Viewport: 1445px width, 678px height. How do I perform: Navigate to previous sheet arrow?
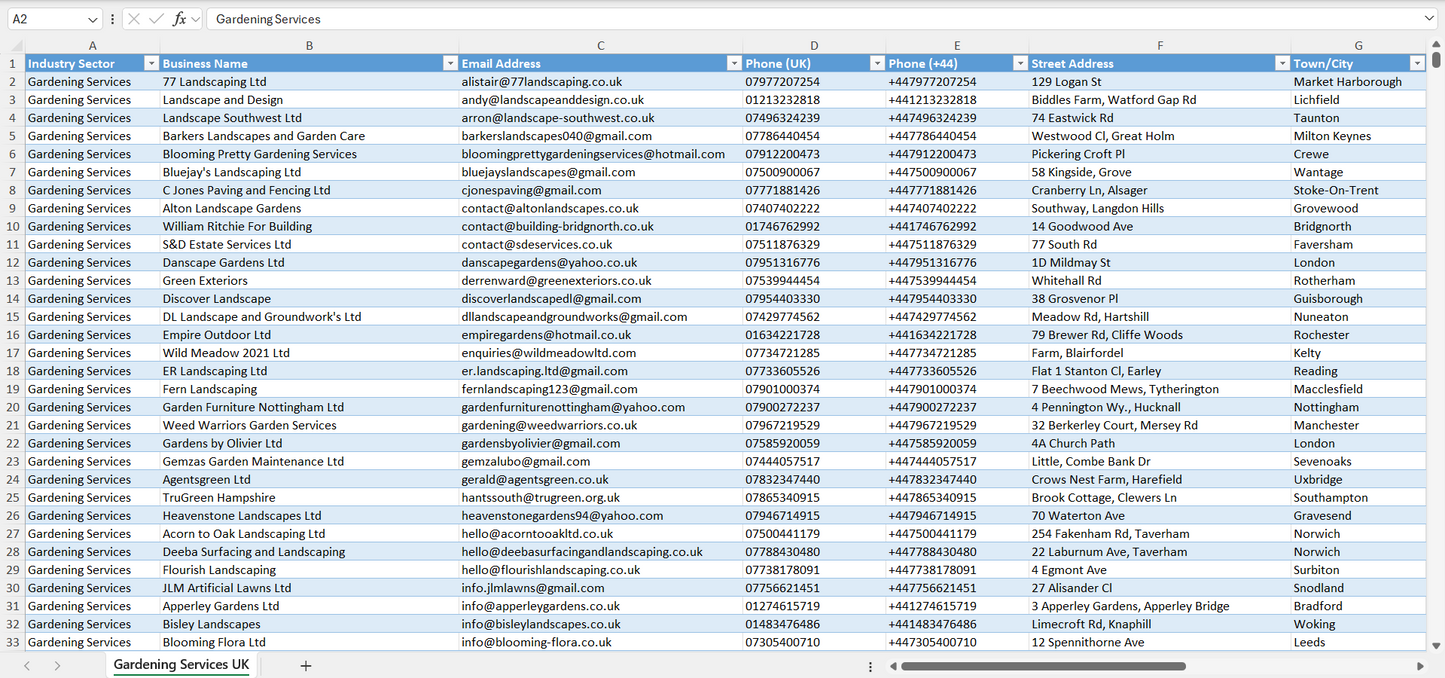(27, 666)
